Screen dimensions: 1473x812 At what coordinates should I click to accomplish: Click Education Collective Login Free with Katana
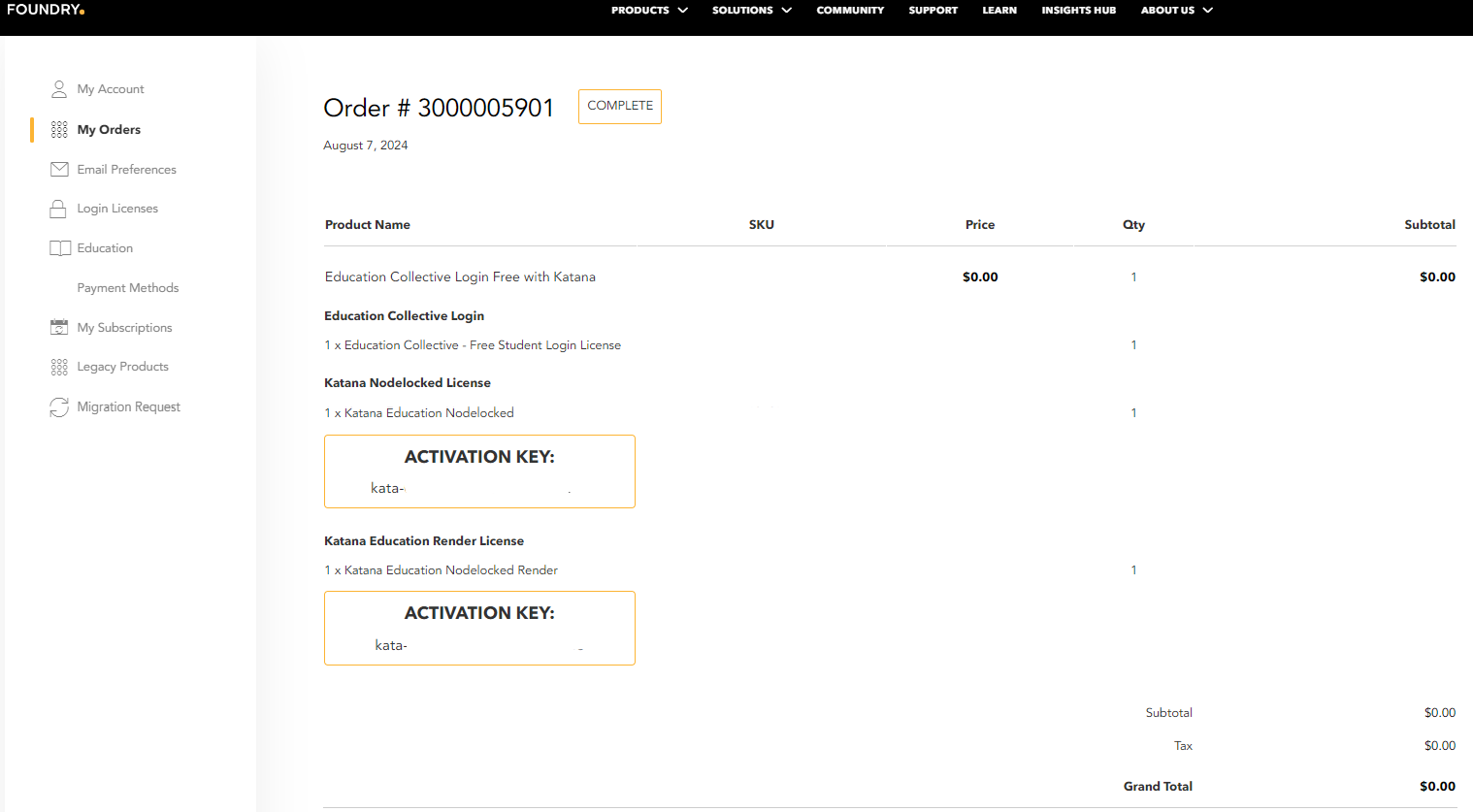(460, 277)
